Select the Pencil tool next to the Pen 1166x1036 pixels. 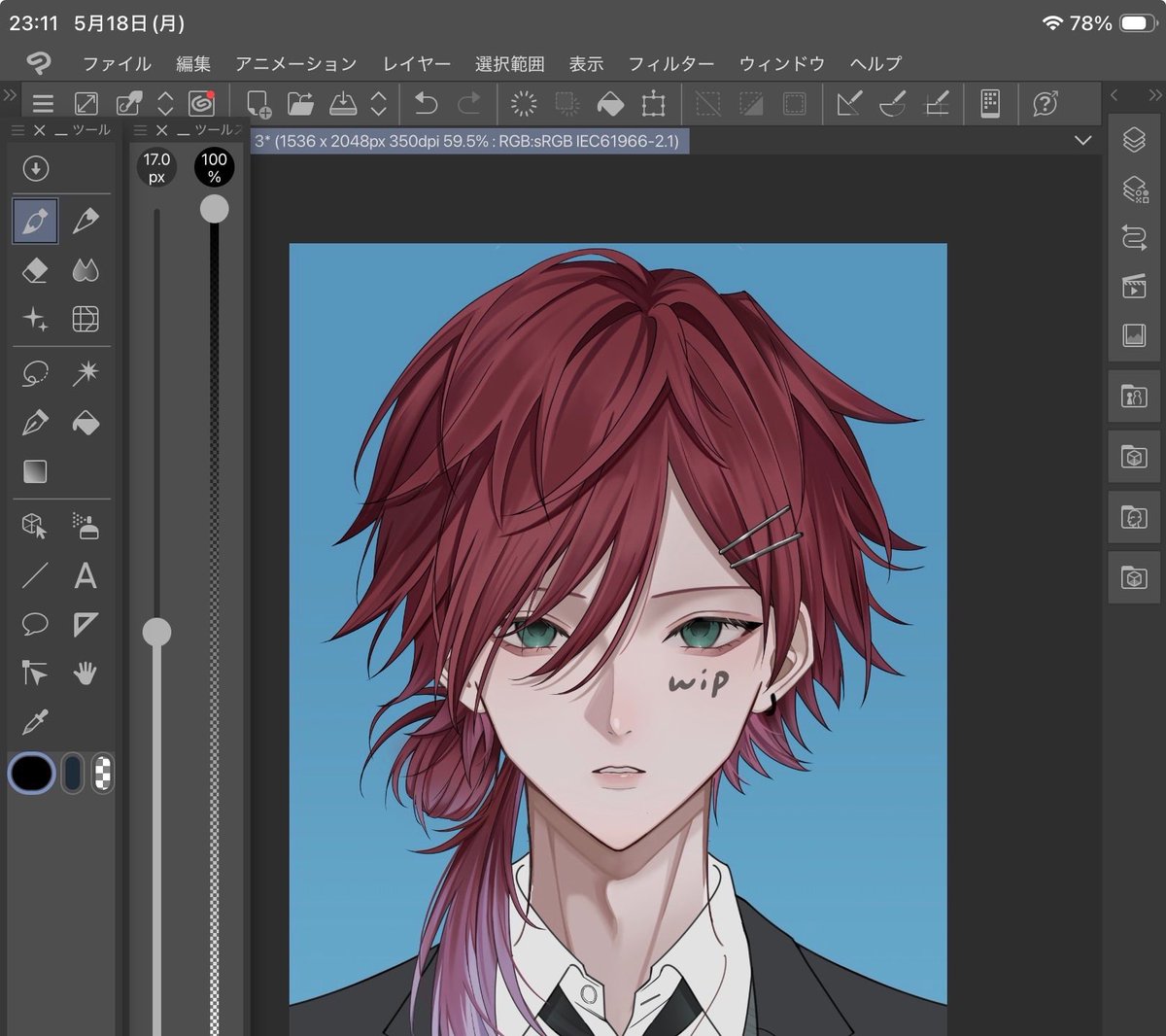(x=86, y=221)
